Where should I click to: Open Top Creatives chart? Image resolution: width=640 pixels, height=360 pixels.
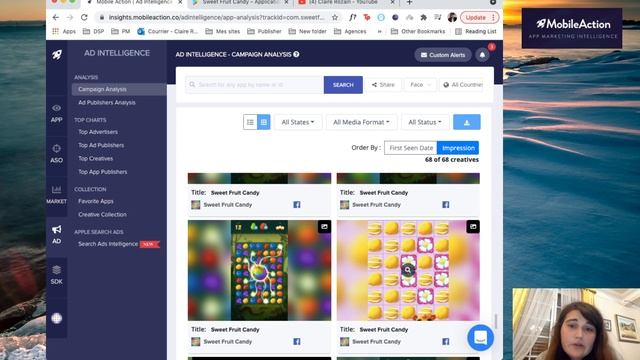pos(96,158)
